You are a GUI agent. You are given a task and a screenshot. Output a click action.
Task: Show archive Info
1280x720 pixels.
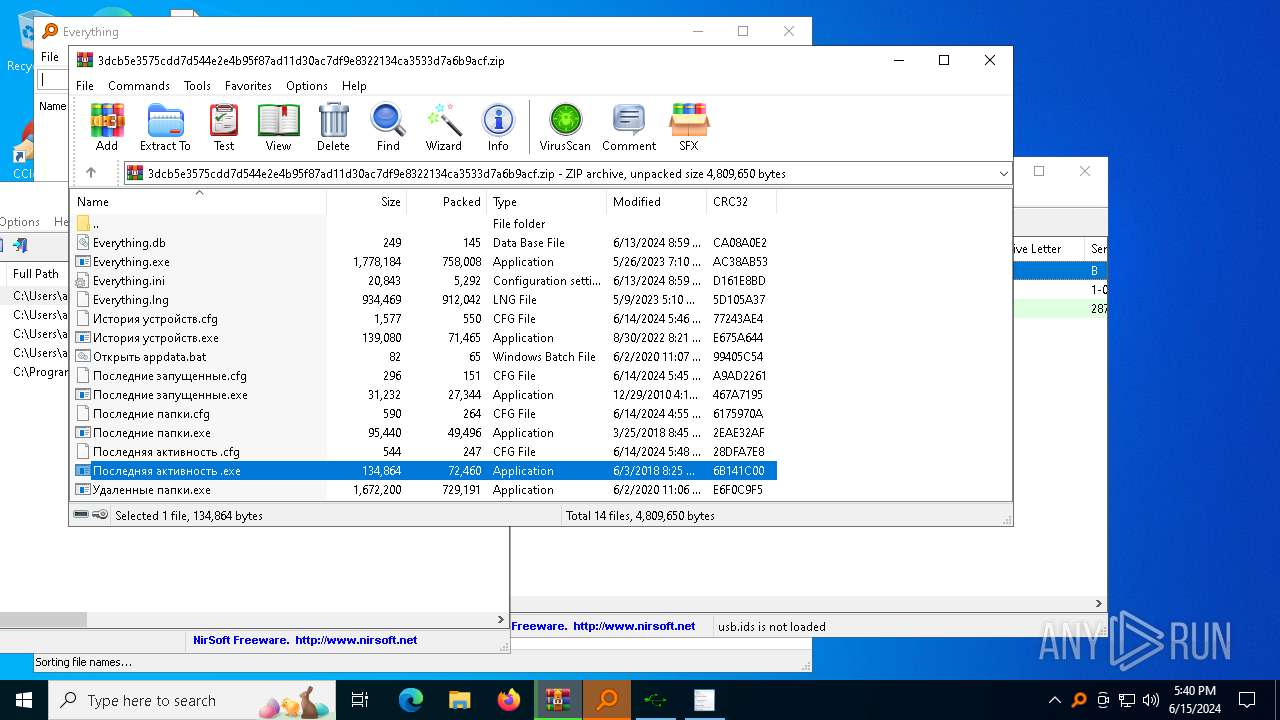(x=498, y=127)
